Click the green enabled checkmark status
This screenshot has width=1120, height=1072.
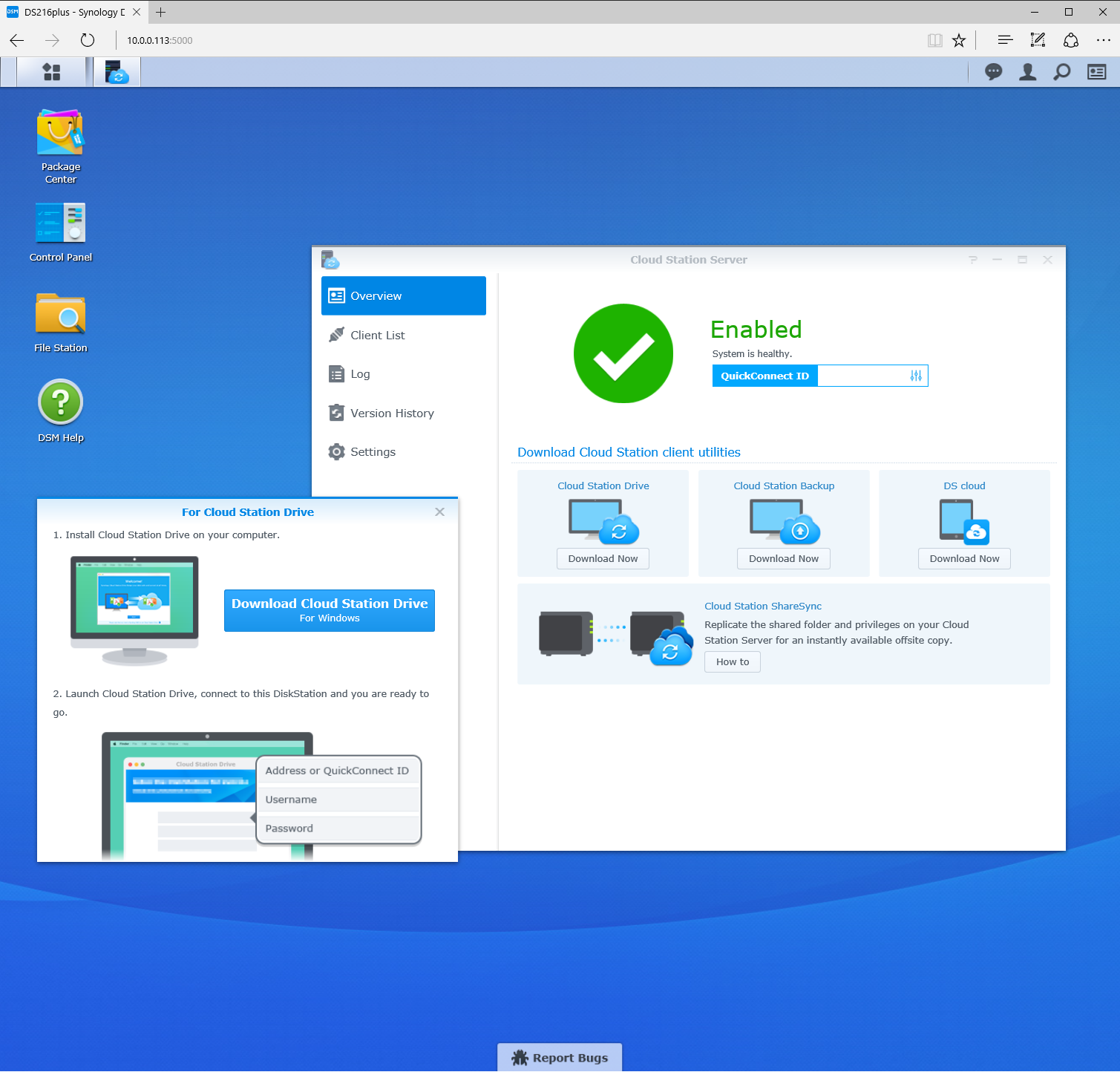[x=623, y=353]
